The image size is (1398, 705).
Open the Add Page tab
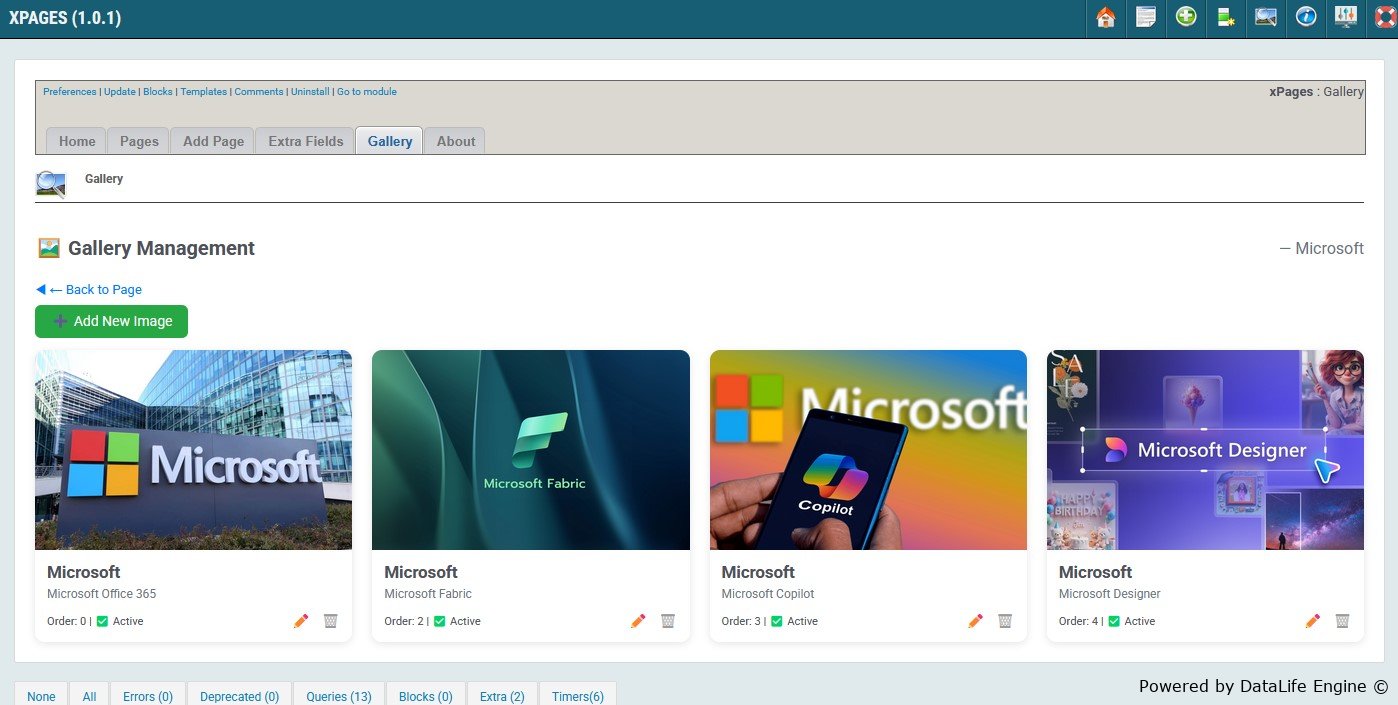point(213,141)
